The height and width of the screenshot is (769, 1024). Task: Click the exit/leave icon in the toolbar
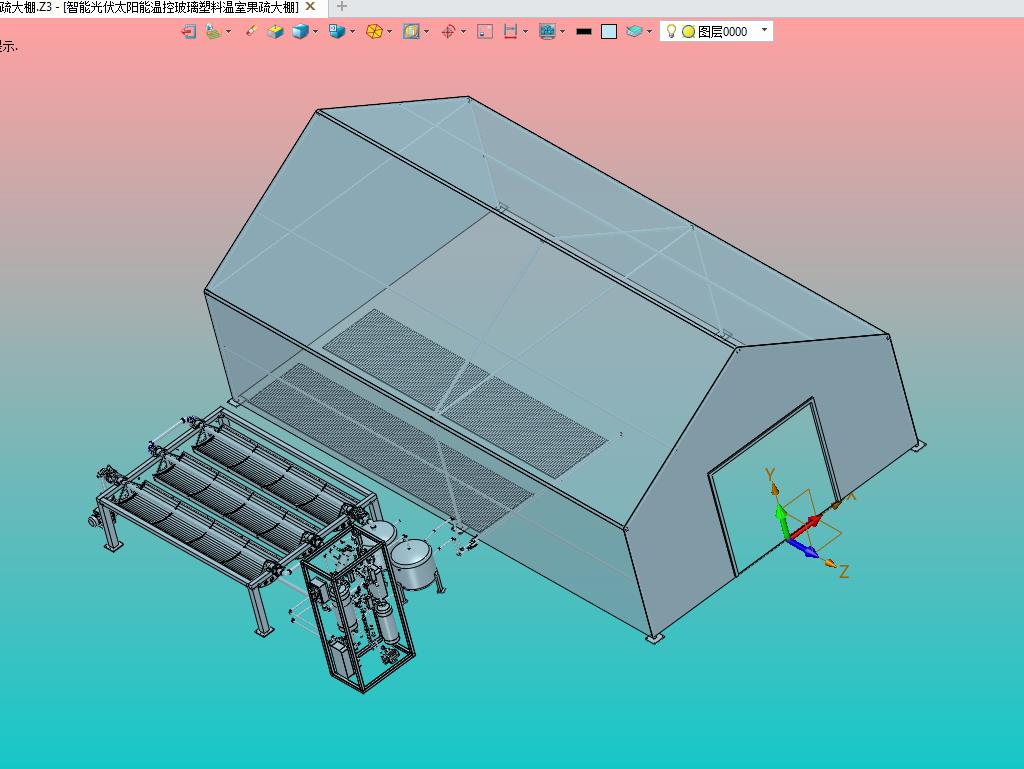(189, 31)
